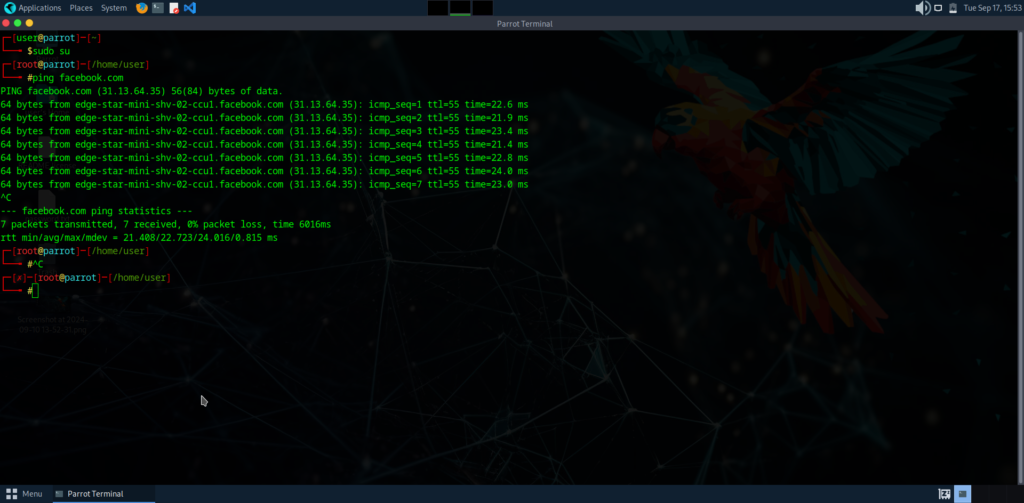Open the System menu
This screenshot has height=503, width=1024.
point(114,8)
